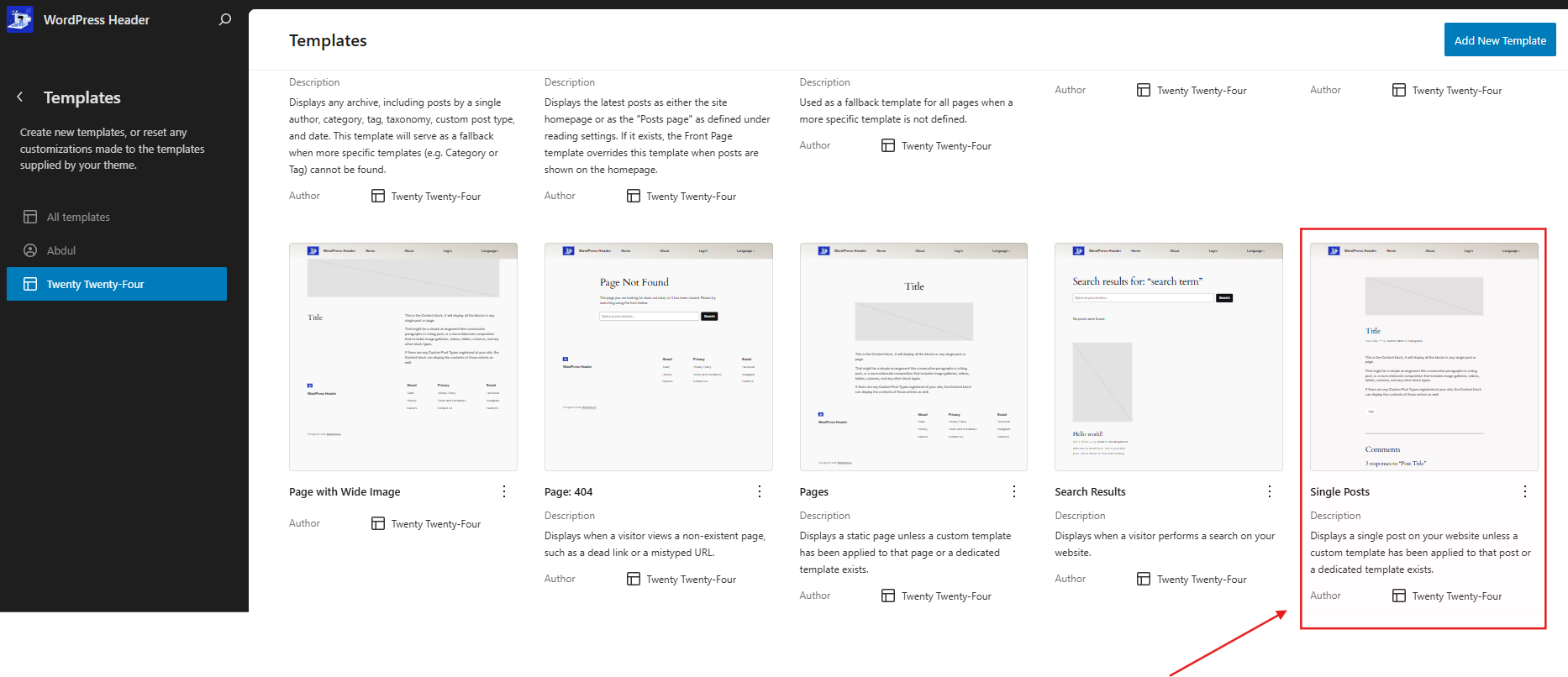Click three-dot options for Search Results

click(1270, 491)
